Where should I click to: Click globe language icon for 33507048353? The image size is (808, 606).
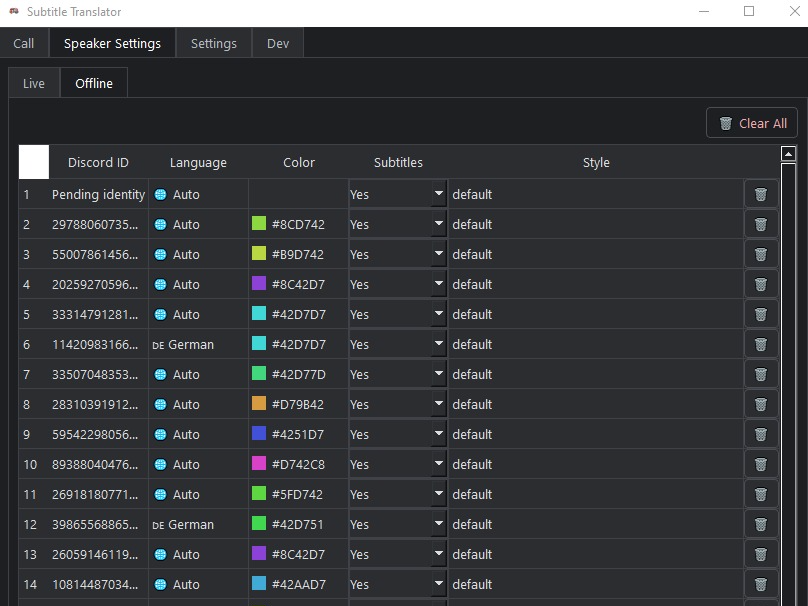pos(161,374)
